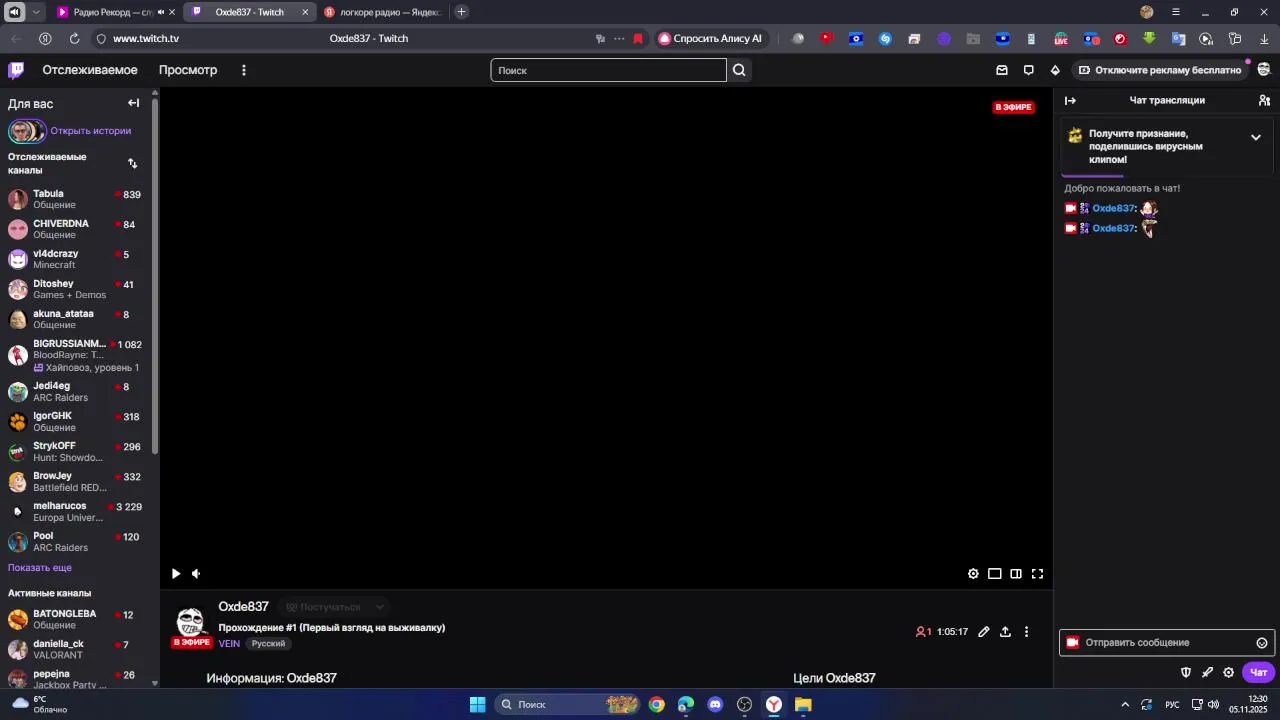The height and width of the screenshot is (720, 1280).
Task: Edit the stream info pencil icon
Action: (x=984, y=632)
